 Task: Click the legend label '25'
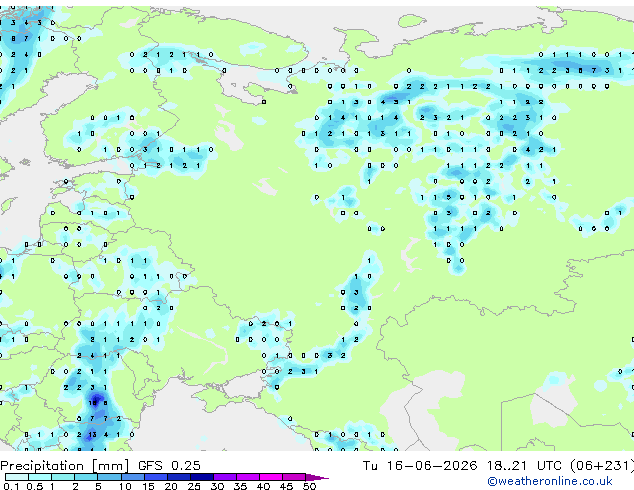click(x=194, y=486)
